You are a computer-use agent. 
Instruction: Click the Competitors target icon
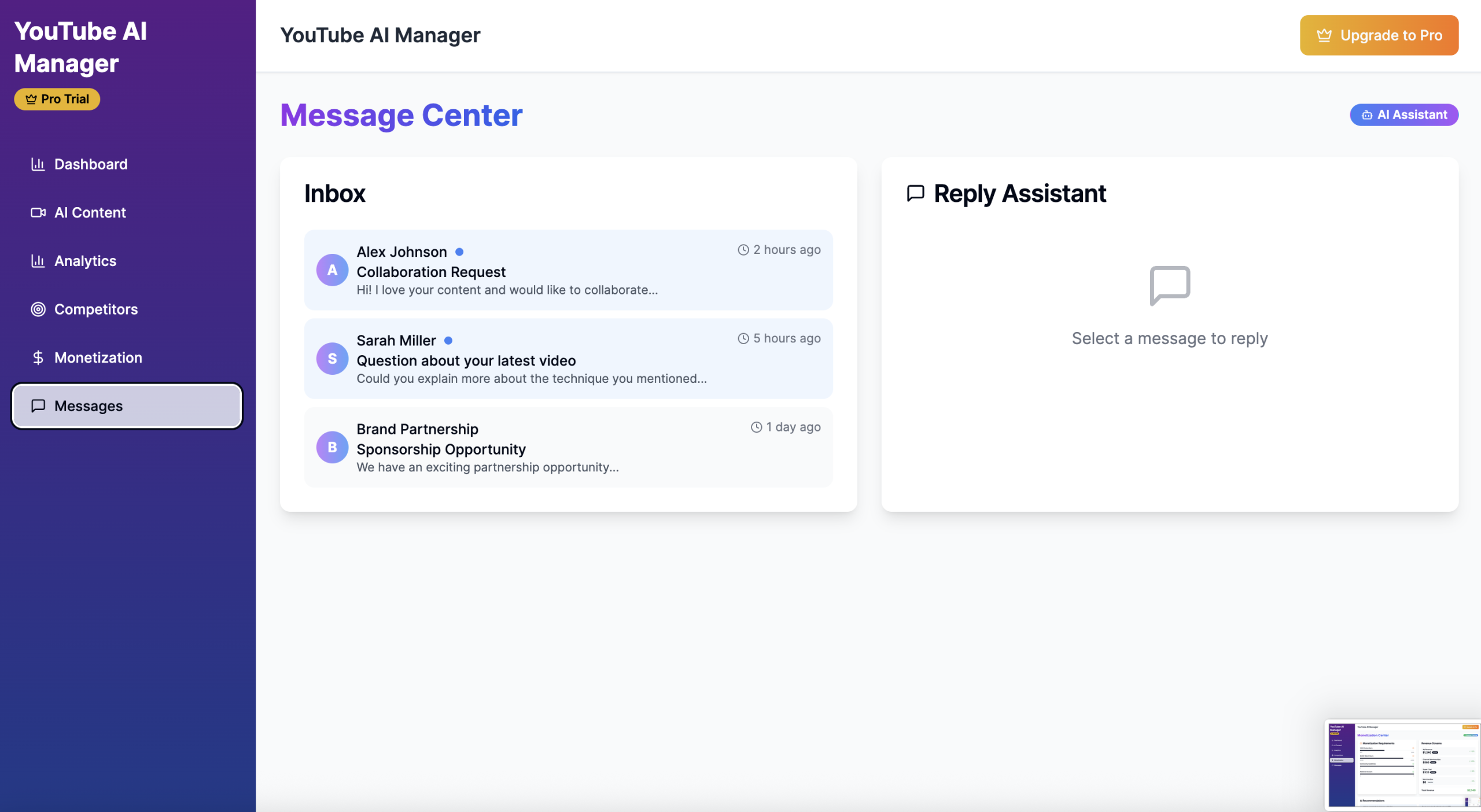tap(38, 309)
